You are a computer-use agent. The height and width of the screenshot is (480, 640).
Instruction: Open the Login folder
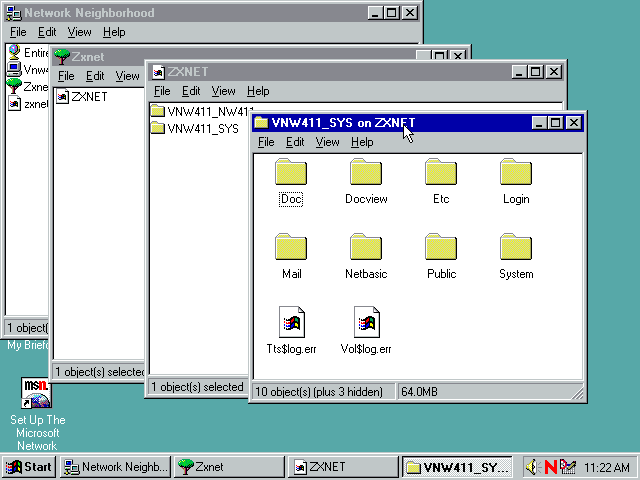coord(516,172)
